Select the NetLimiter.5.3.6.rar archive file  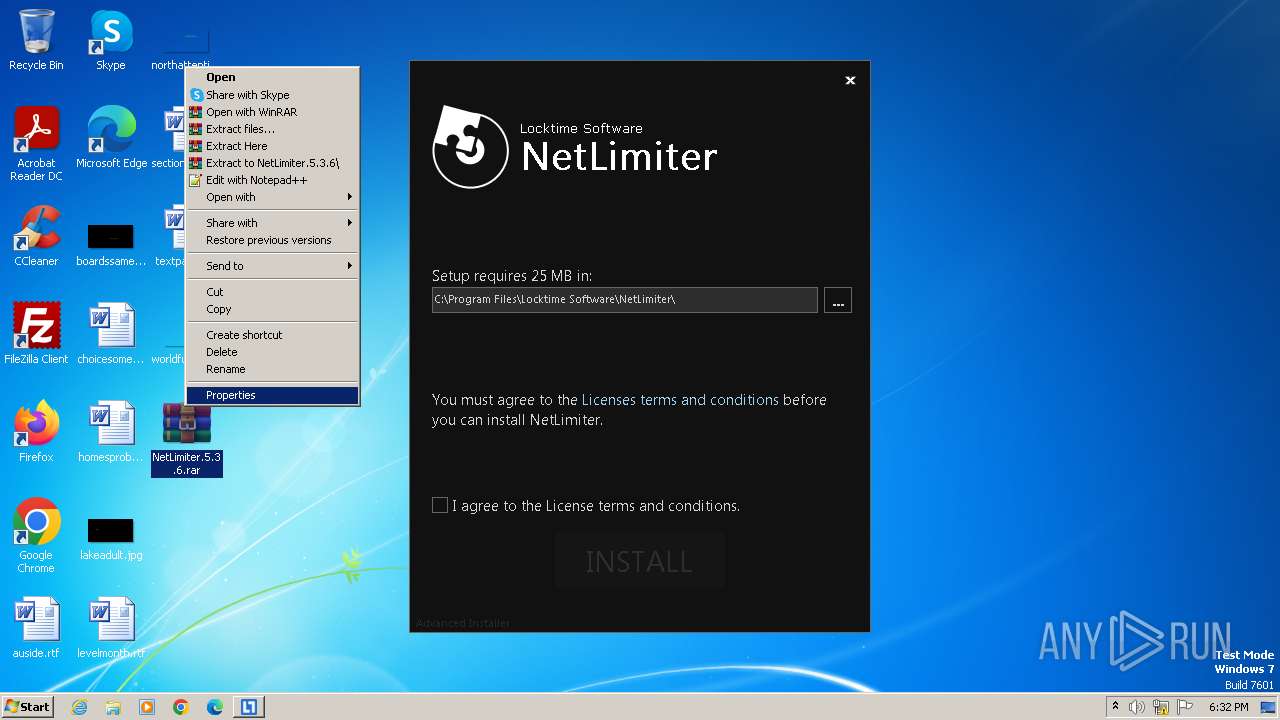[x=187, y=440]
